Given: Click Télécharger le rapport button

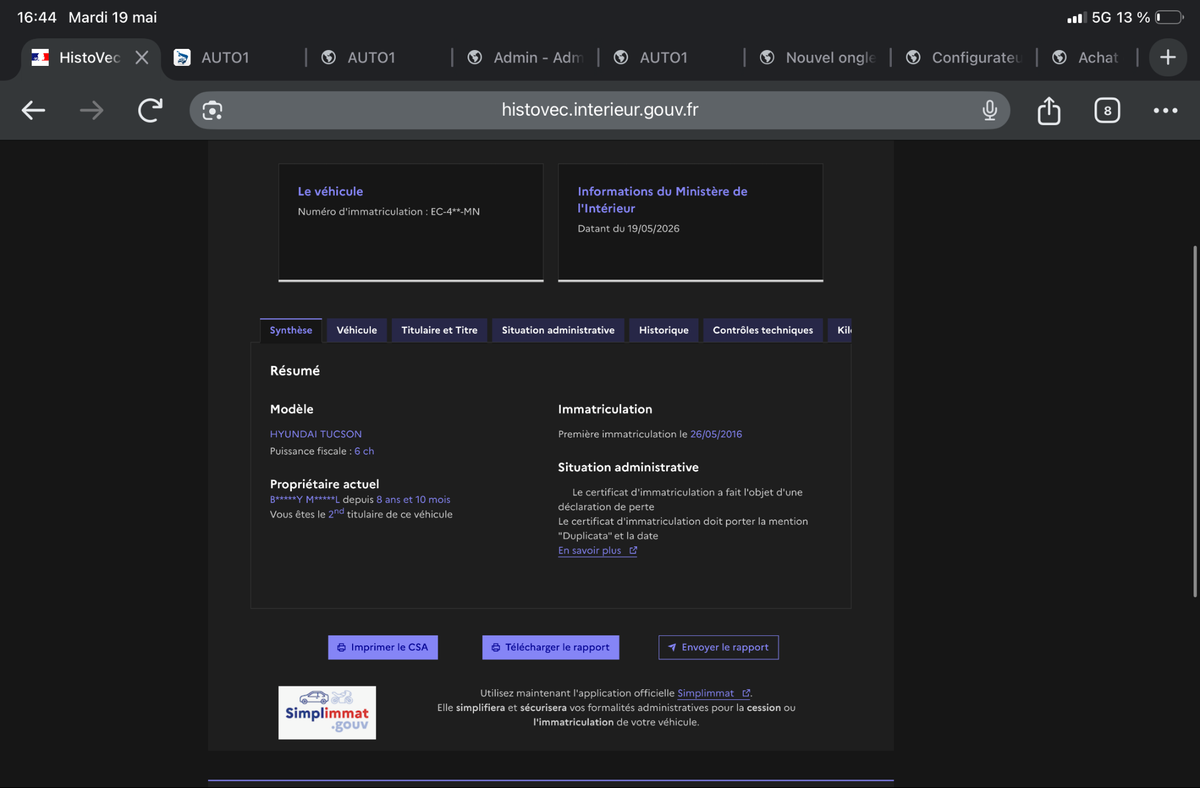Looking at the screenshot, I should pyautogui.click(x=551, y=647).
